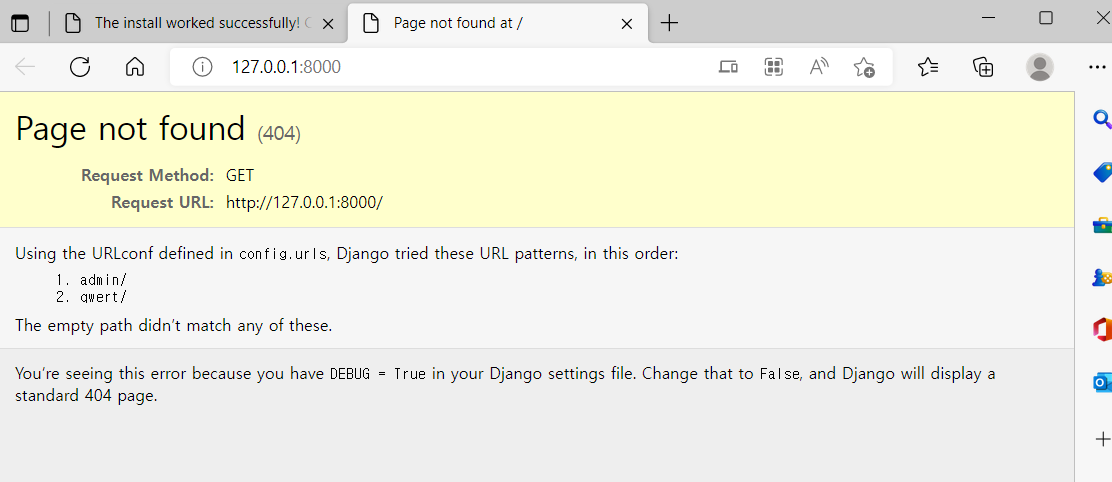Open a new tab with plus button
1112x482 pixels.
point(669,23)
